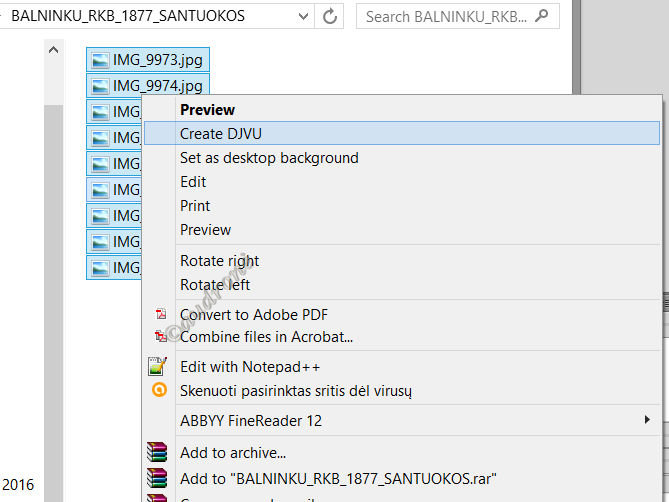Viewport: 669px width, 502px height.
Task: Click the WinRAR icon beside Add to BALNINKU rar
Action: (x=157, y=478)
